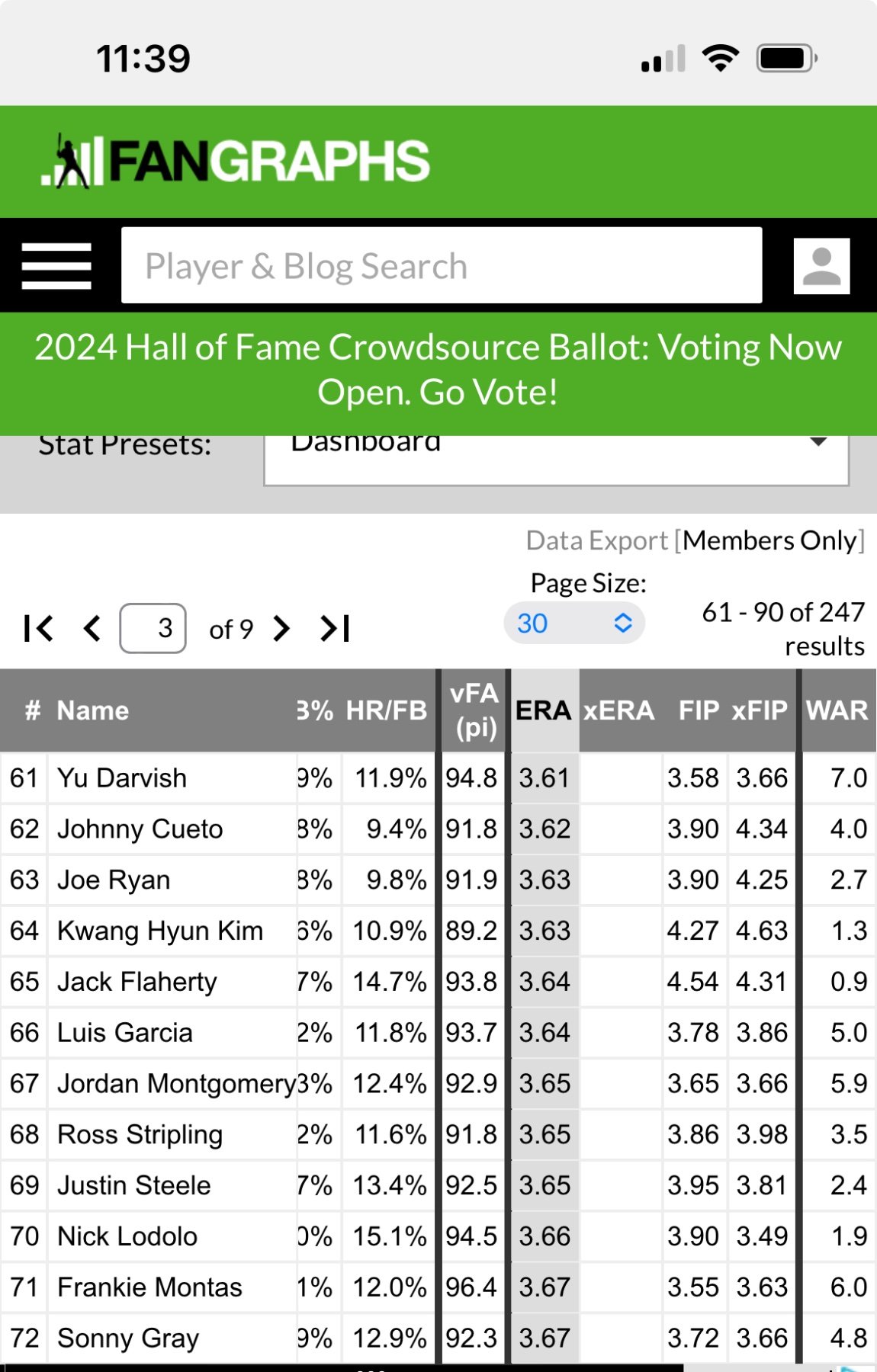Sort by the HR/FB column header
The image size is (877, 1372).
pos(386,710)
